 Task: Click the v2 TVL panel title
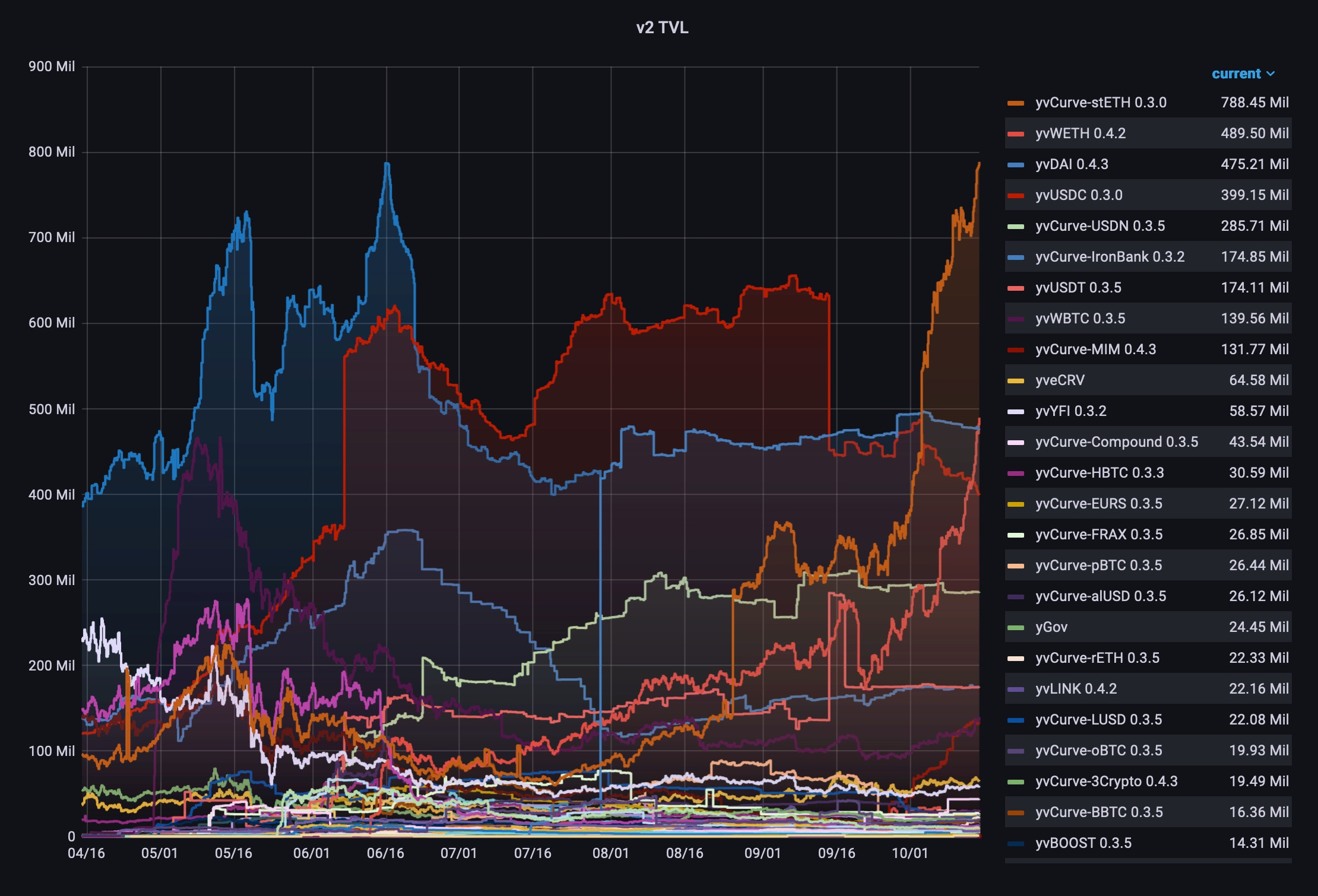click(662, 28)
